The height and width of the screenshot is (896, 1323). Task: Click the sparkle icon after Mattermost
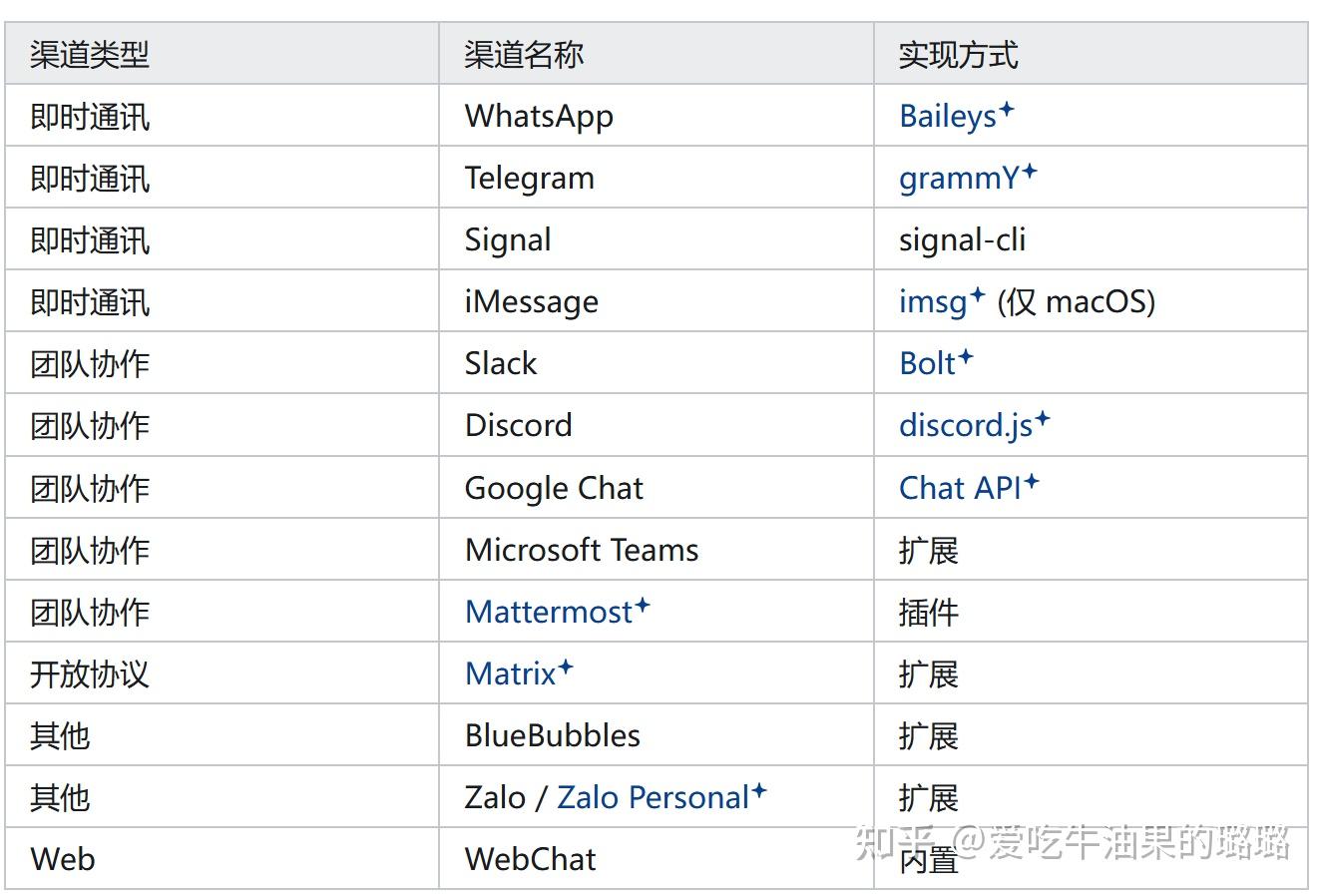click(x=643, y=605)
